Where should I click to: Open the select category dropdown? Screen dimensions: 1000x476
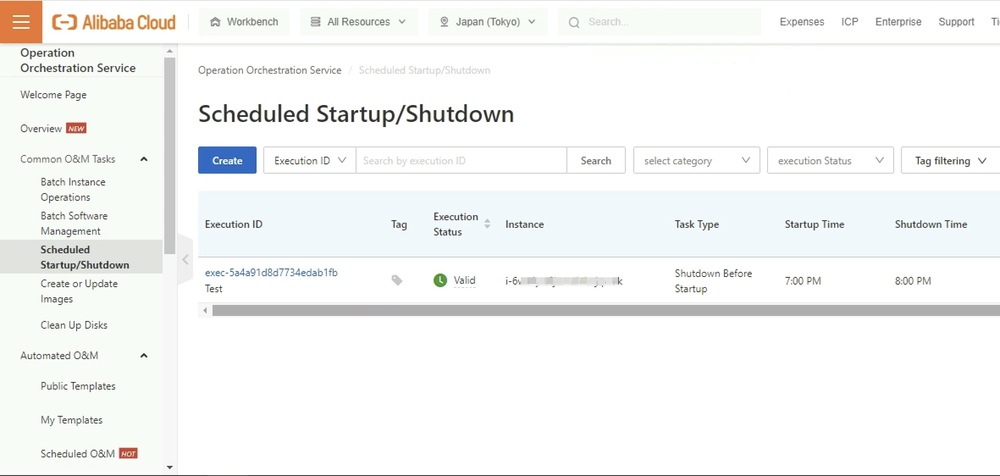(x=696, y=160)
